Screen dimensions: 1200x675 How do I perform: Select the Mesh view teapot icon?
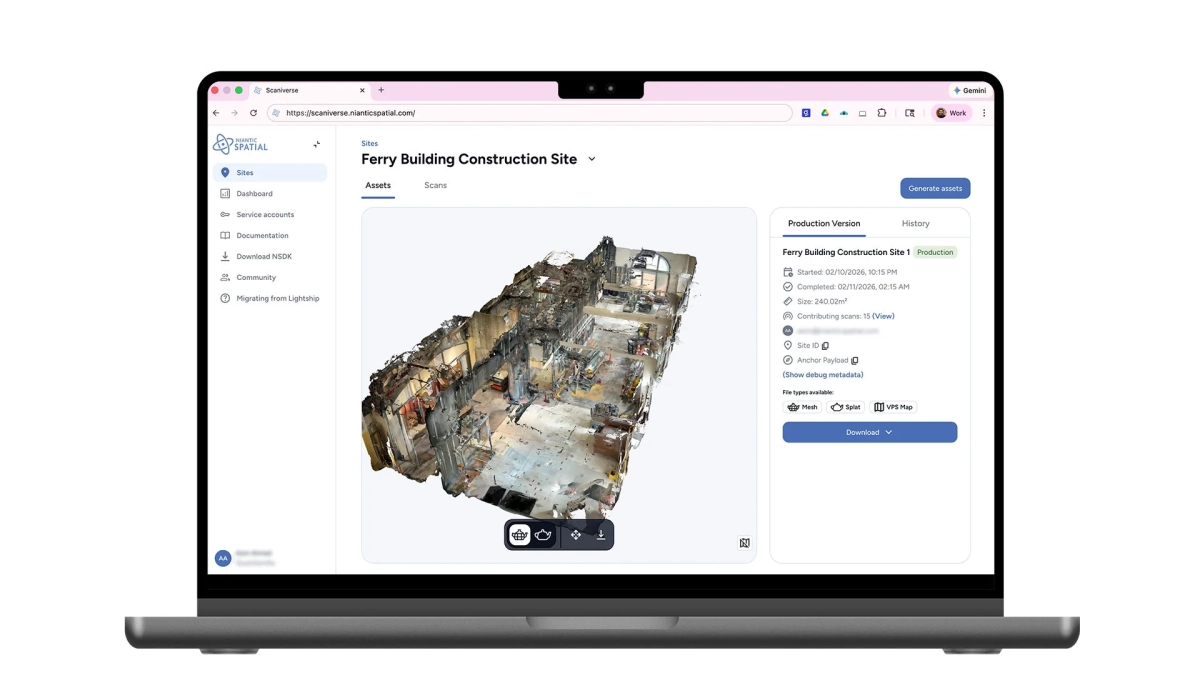(x=518, y=534)
